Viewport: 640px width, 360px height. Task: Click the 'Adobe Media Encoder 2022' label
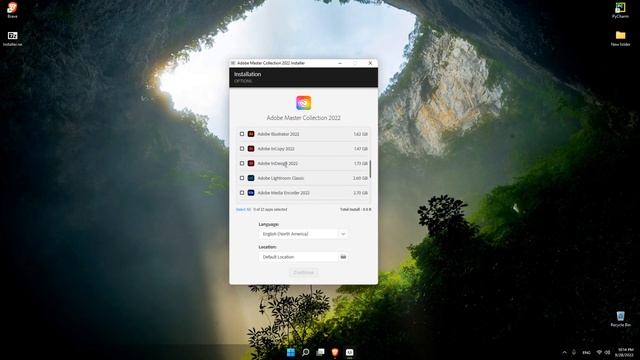coord(284,193)
